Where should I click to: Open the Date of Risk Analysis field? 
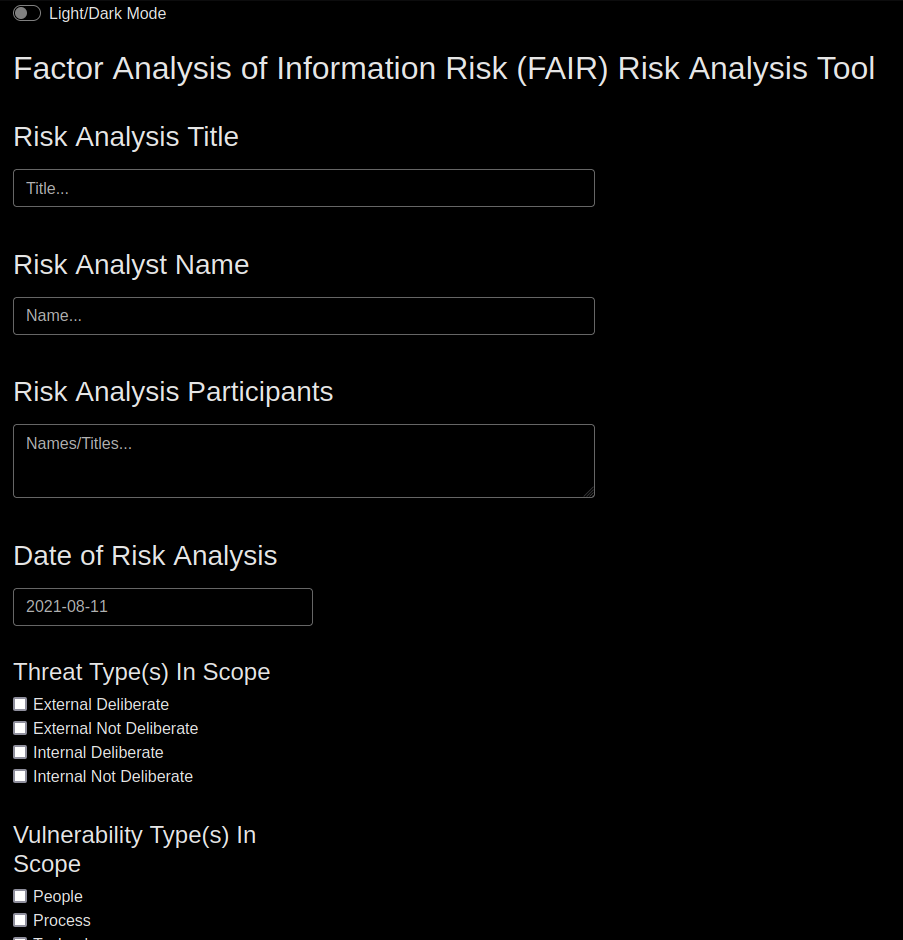(x=163, y=607)
